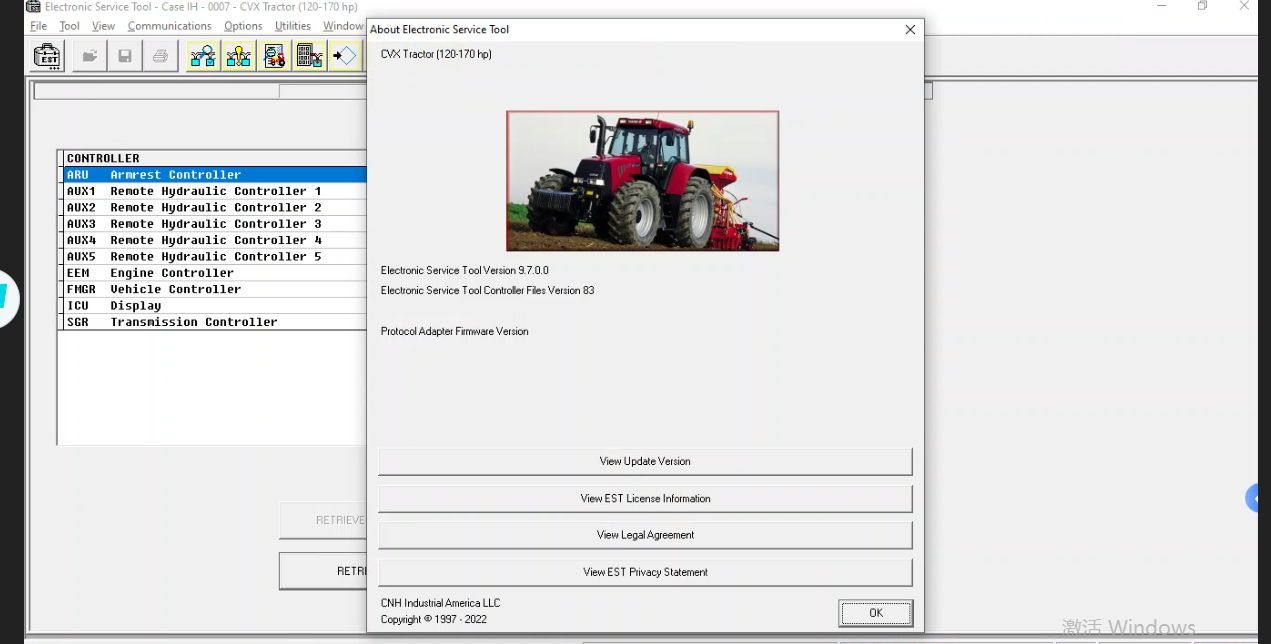The image size is (1271, 644).
Task: Select AUX5 Remote Hydraulic Controller 5 row
Action: (x=215, y=256)
